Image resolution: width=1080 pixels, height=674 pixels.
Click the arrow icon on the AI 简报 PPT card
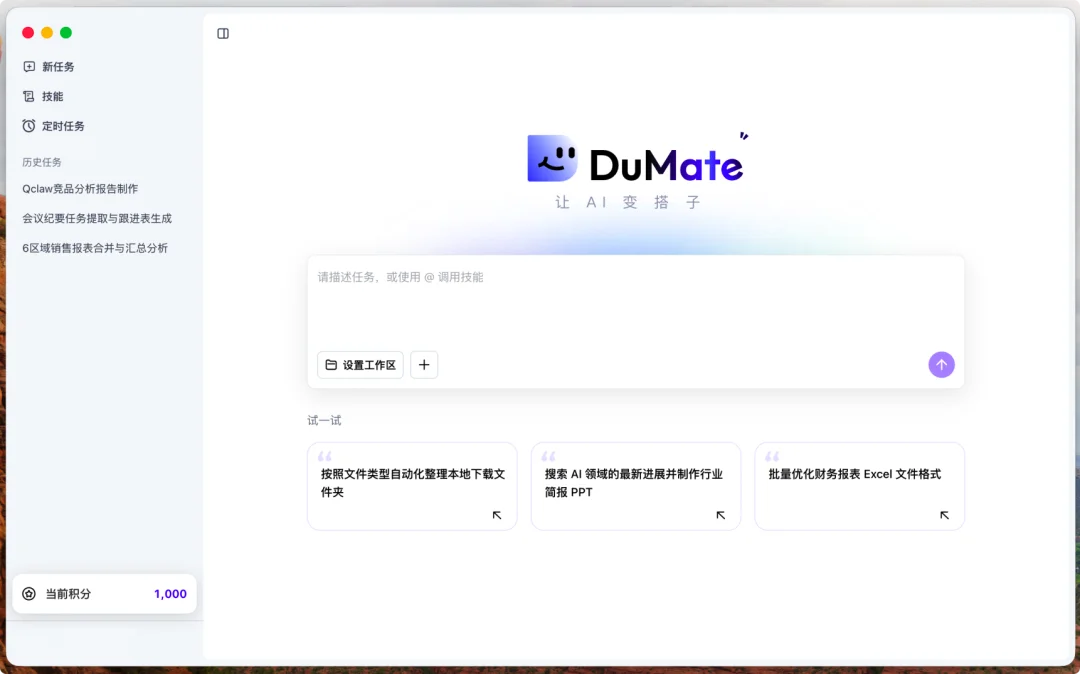tap(719, 515)
